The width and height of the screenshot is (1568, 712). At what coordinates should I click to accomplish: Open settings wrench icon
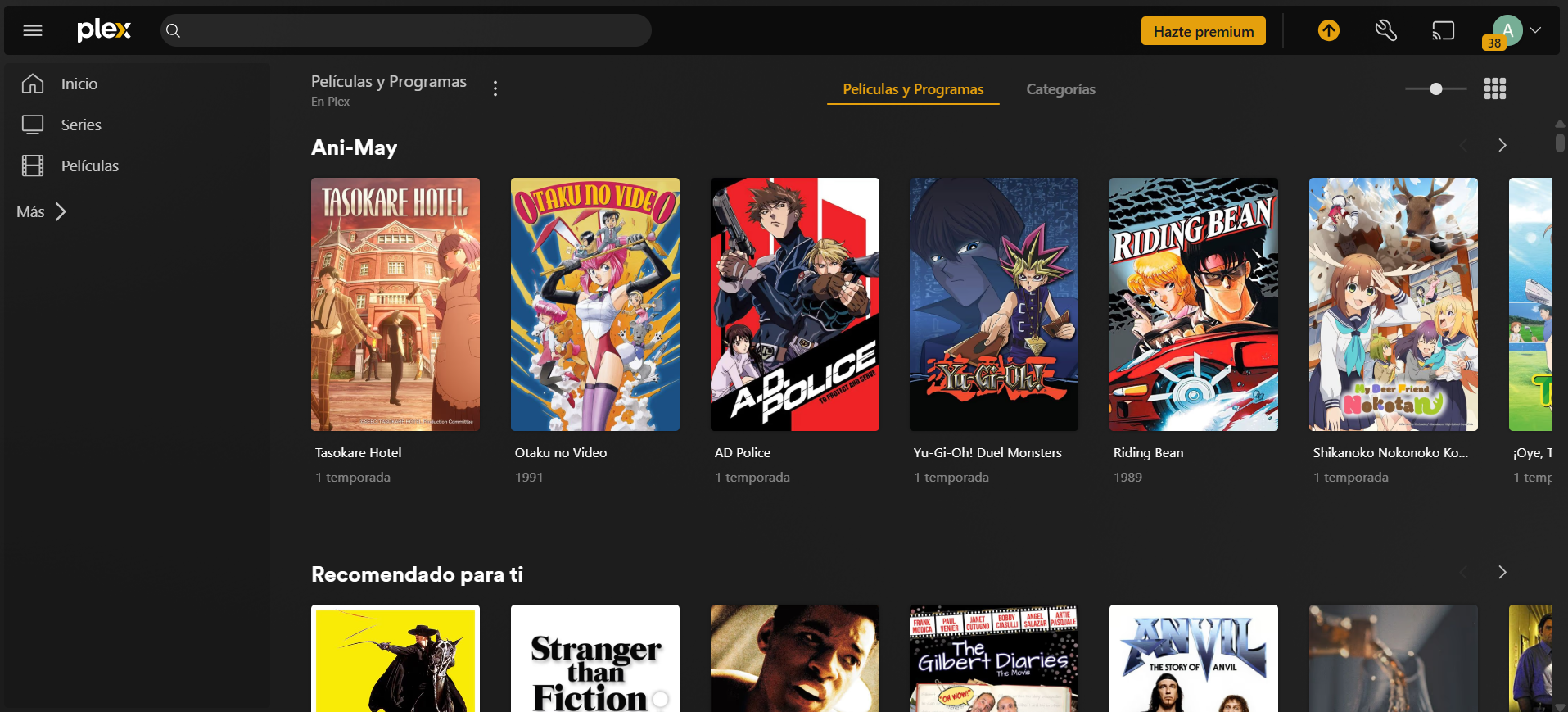point(1386,31)
